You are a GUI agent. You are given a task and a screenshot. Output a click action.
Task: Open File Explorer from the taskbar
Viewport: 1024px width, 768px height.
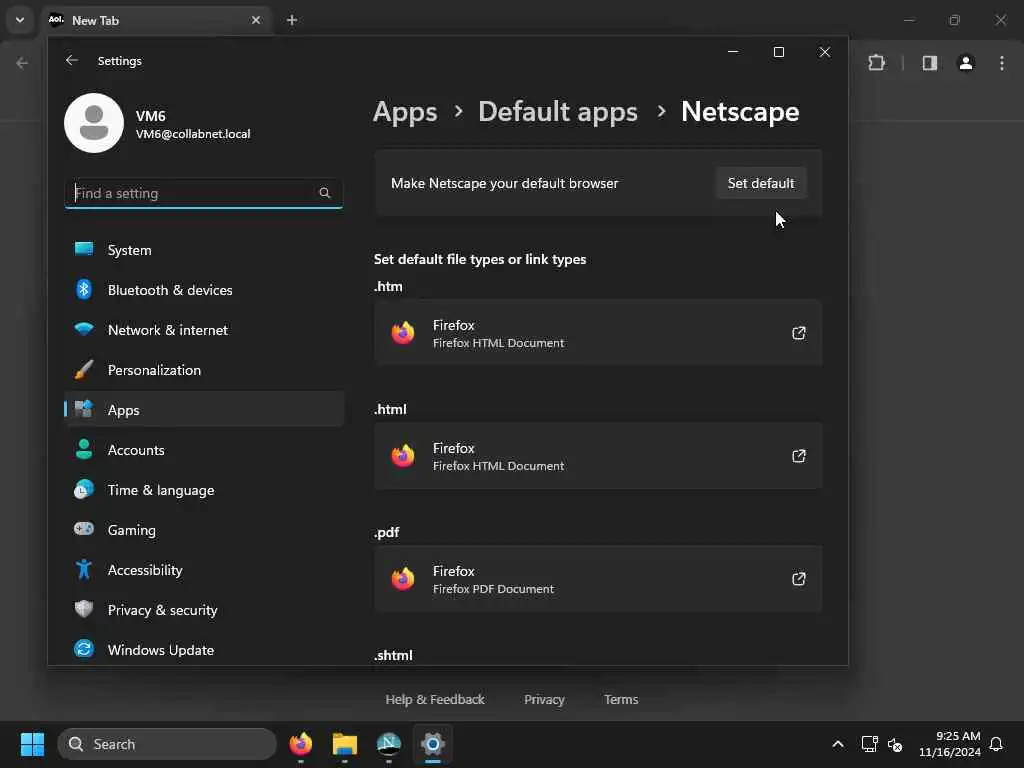345,744
